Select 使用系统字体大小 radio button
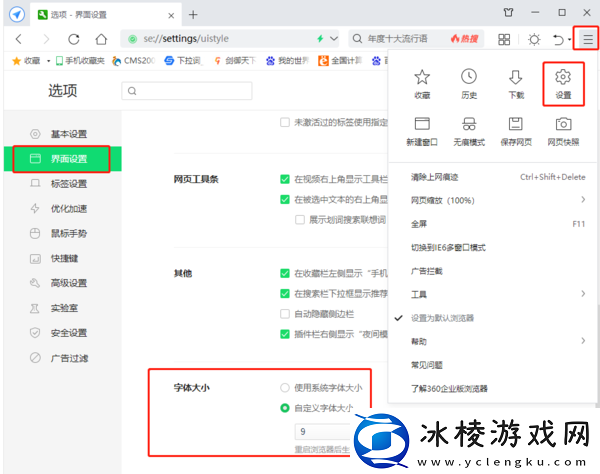 click(285, 388)
